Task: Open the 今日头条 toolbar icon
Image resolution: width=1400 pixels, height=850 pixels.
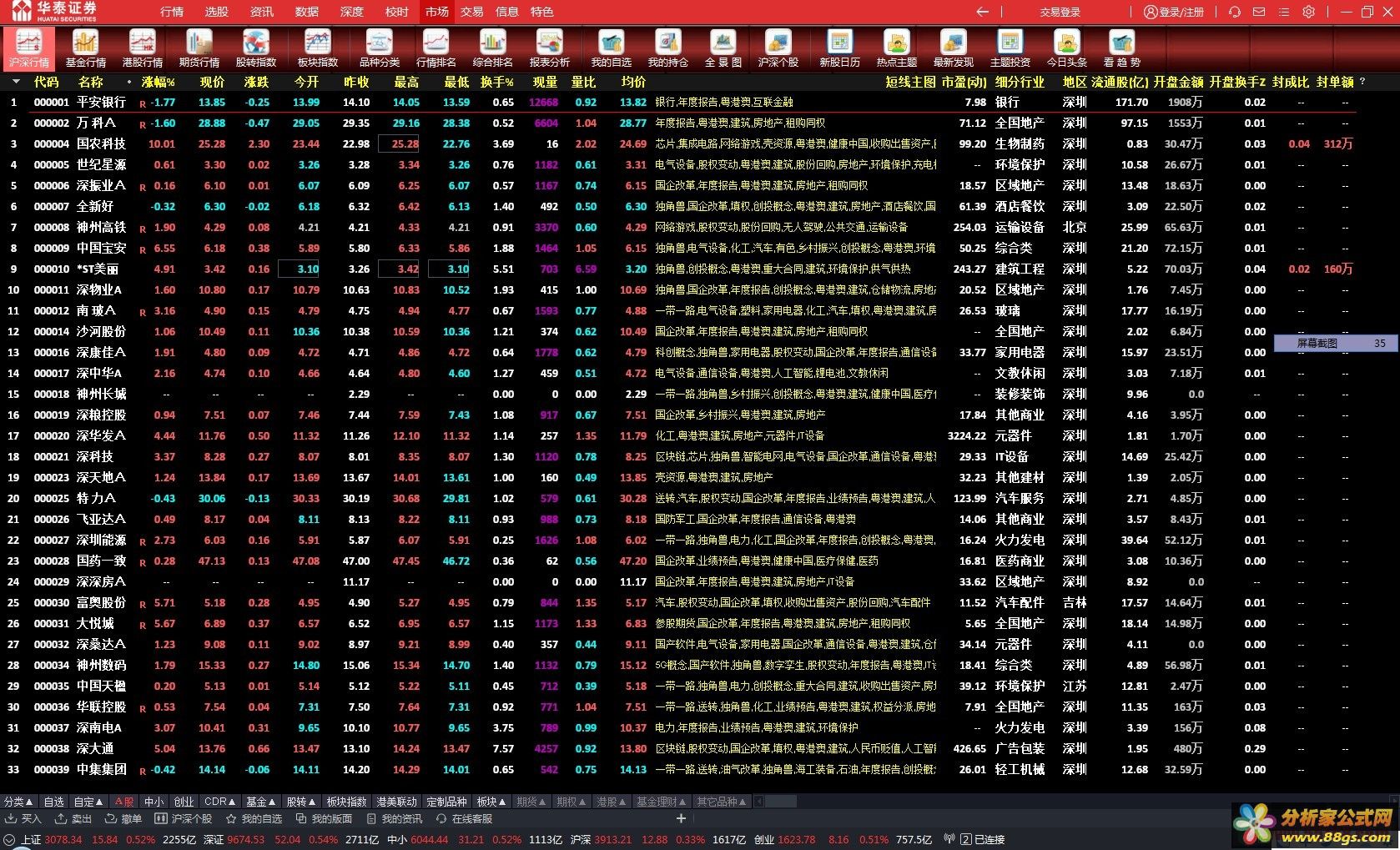Action: pyautogui.click(x=1067, y=48)
